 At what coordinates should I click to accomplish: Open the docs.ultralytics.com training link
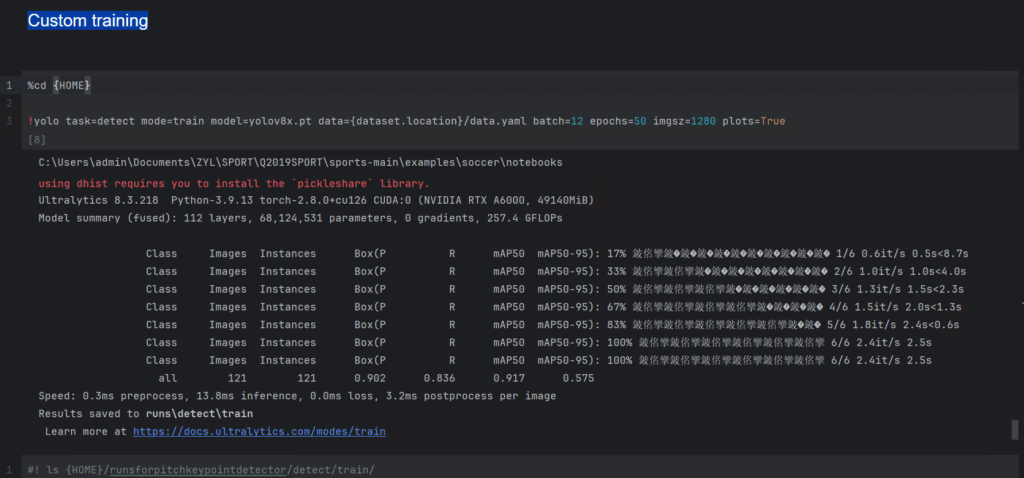(x=259, y=432)
